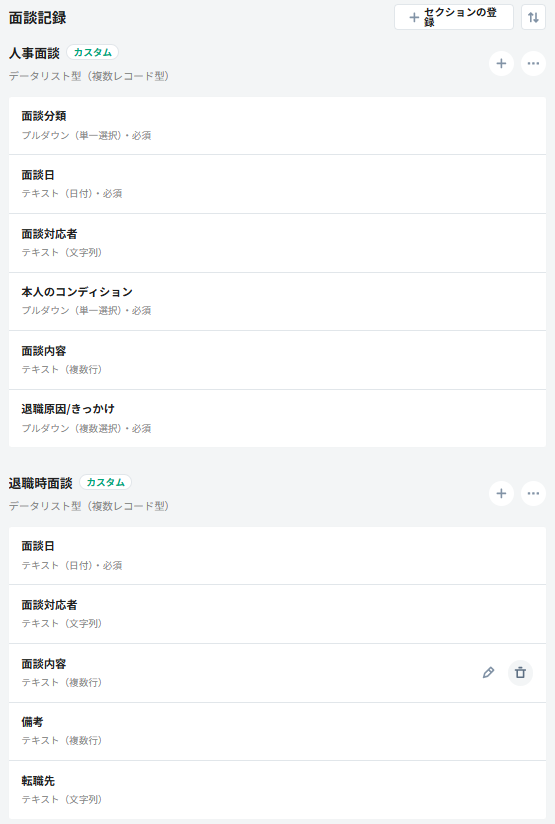Viewport: 555px width, 824px height.
Task: Open the 退職原因/きっかけ field row
Action: click(x=278, y=419)
